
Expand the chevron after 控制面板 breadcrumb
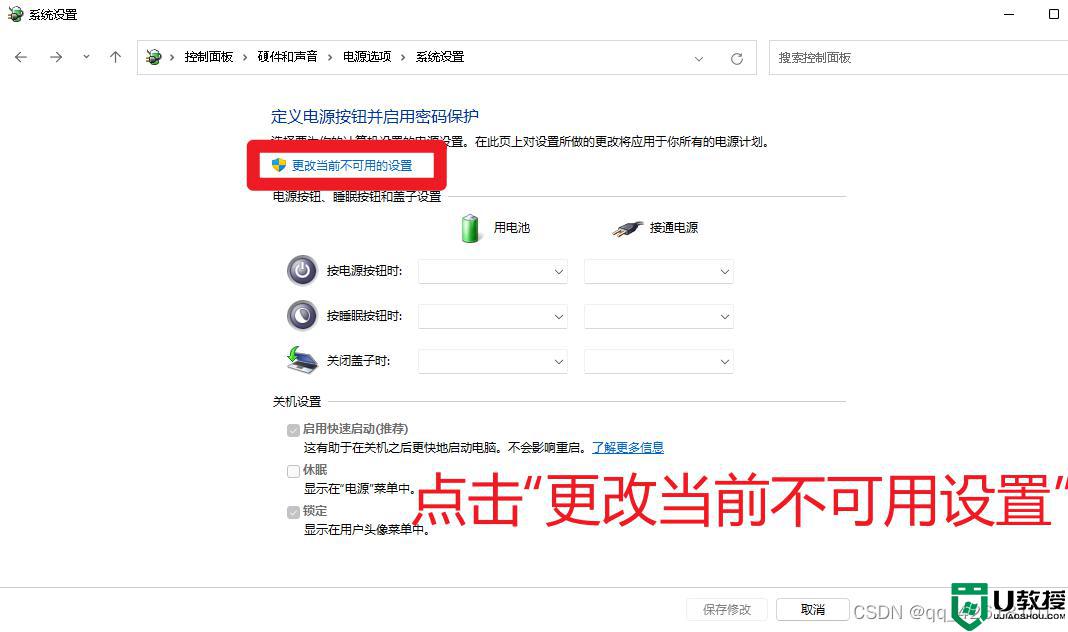point(245,57)
